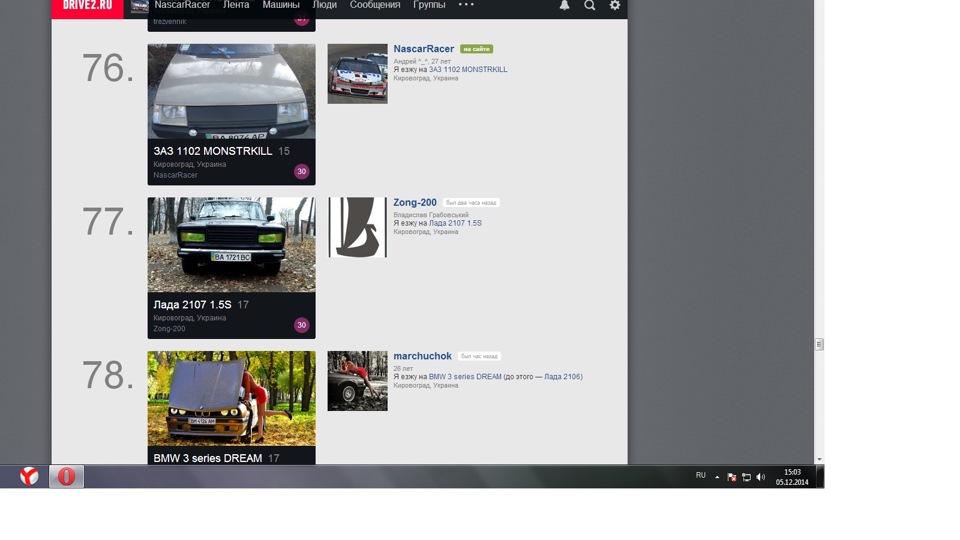This screenshot has height=540, width=960.
Task: Open the Люди menu item
Action: click(324, 5)
